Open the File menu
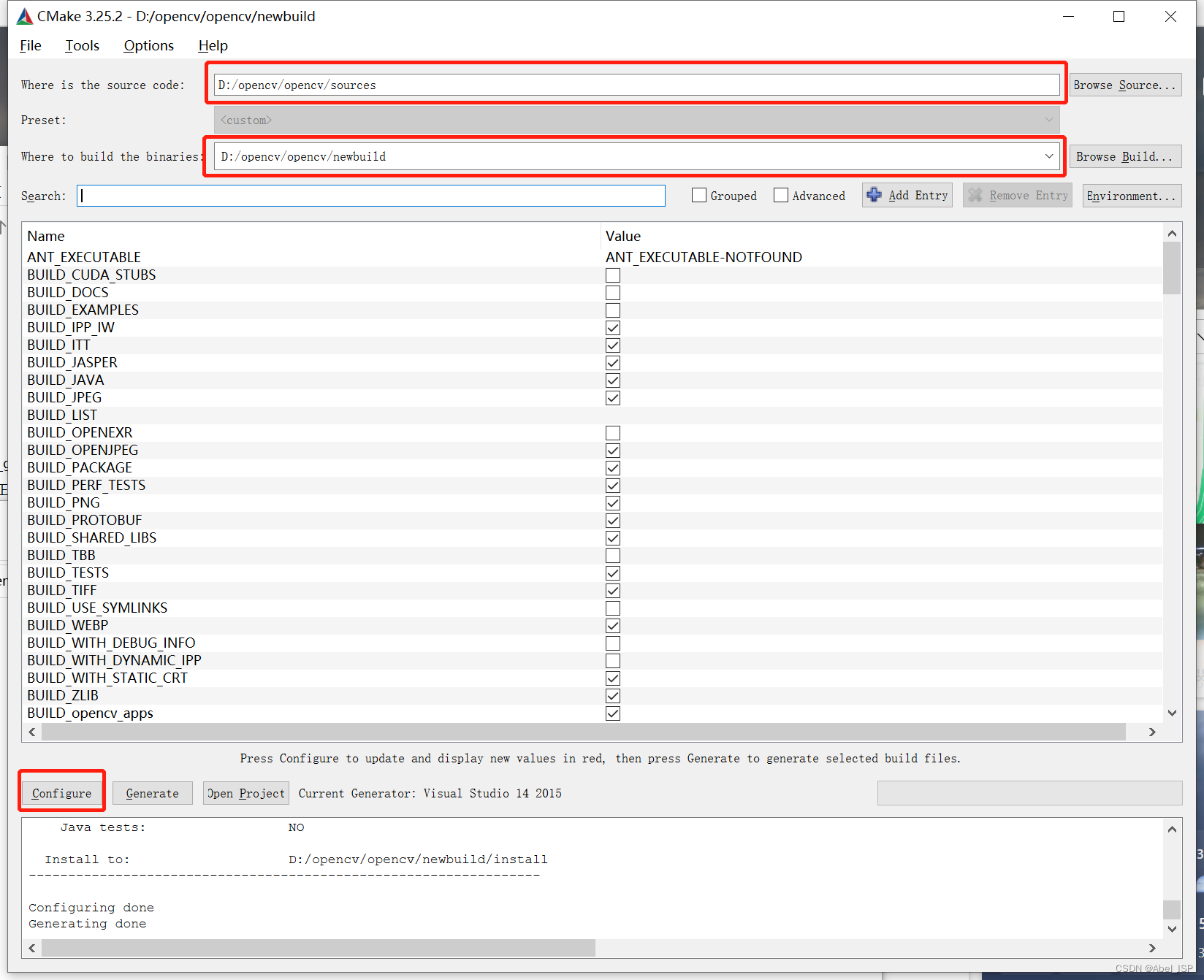This screenshot has height=980, width=1204. (30, 45)
